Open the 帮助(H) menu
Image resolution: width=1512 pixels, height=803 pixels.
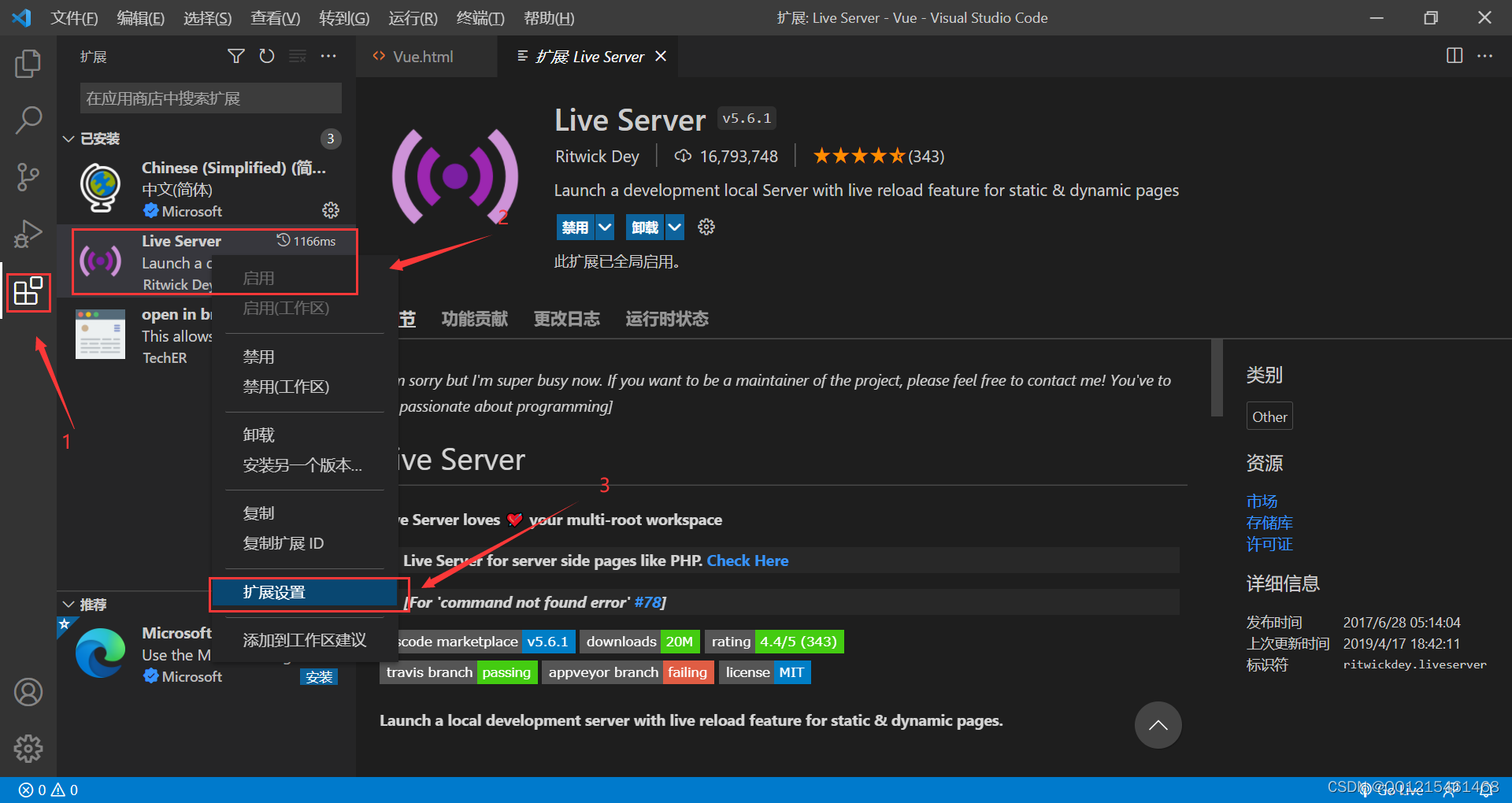tap(549, 17)
